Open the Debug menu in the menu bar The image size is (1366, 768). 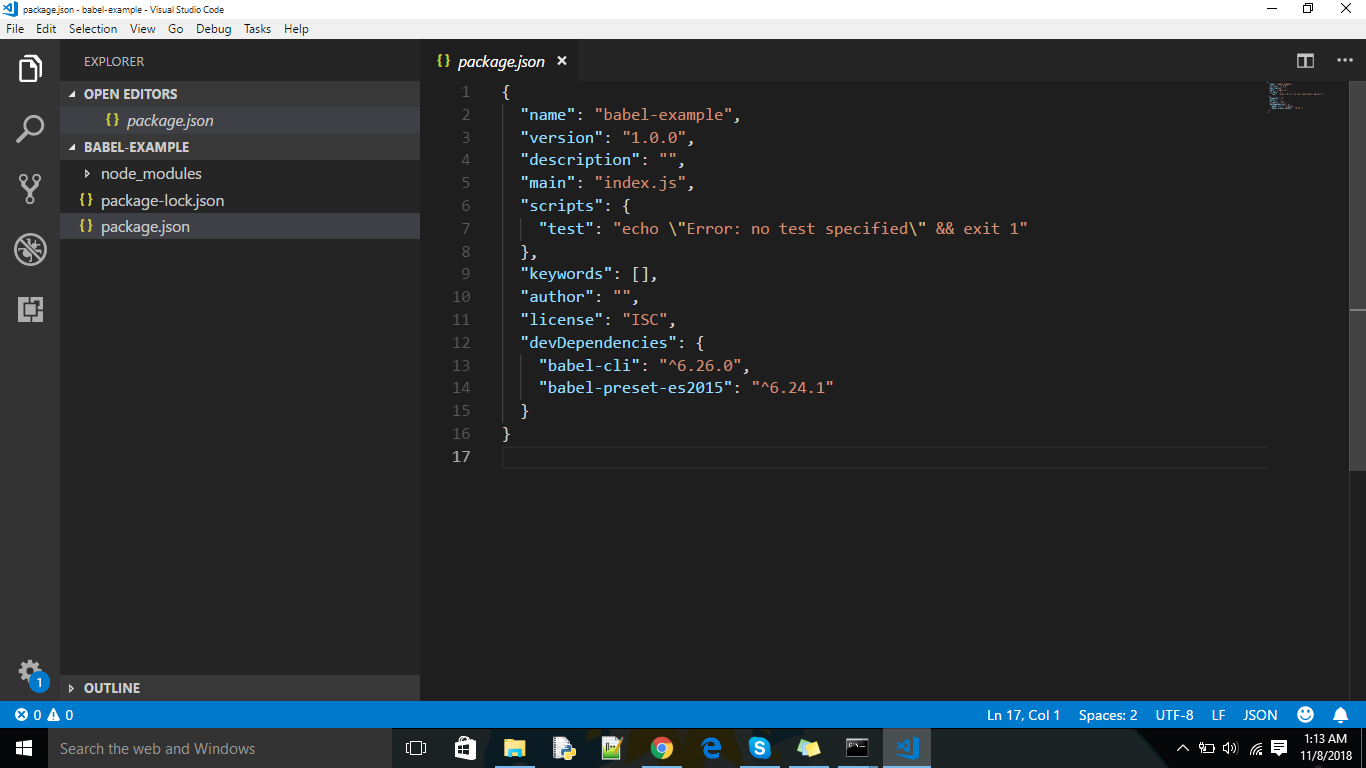click(214, 29)
